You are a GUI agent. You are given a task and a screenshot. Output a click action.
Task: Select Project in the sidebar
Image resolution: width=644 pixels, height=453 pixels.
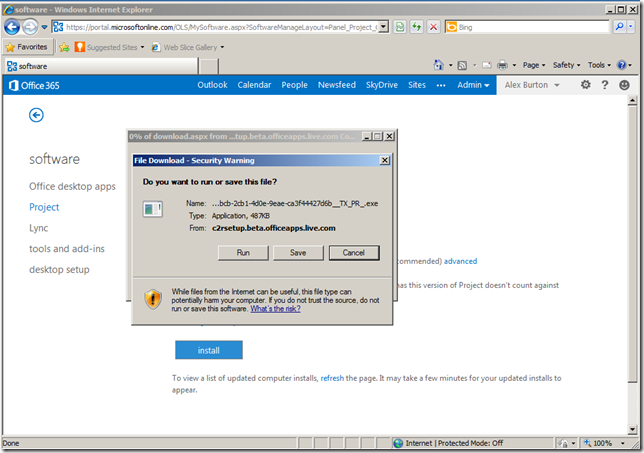(x=44, y=207)
